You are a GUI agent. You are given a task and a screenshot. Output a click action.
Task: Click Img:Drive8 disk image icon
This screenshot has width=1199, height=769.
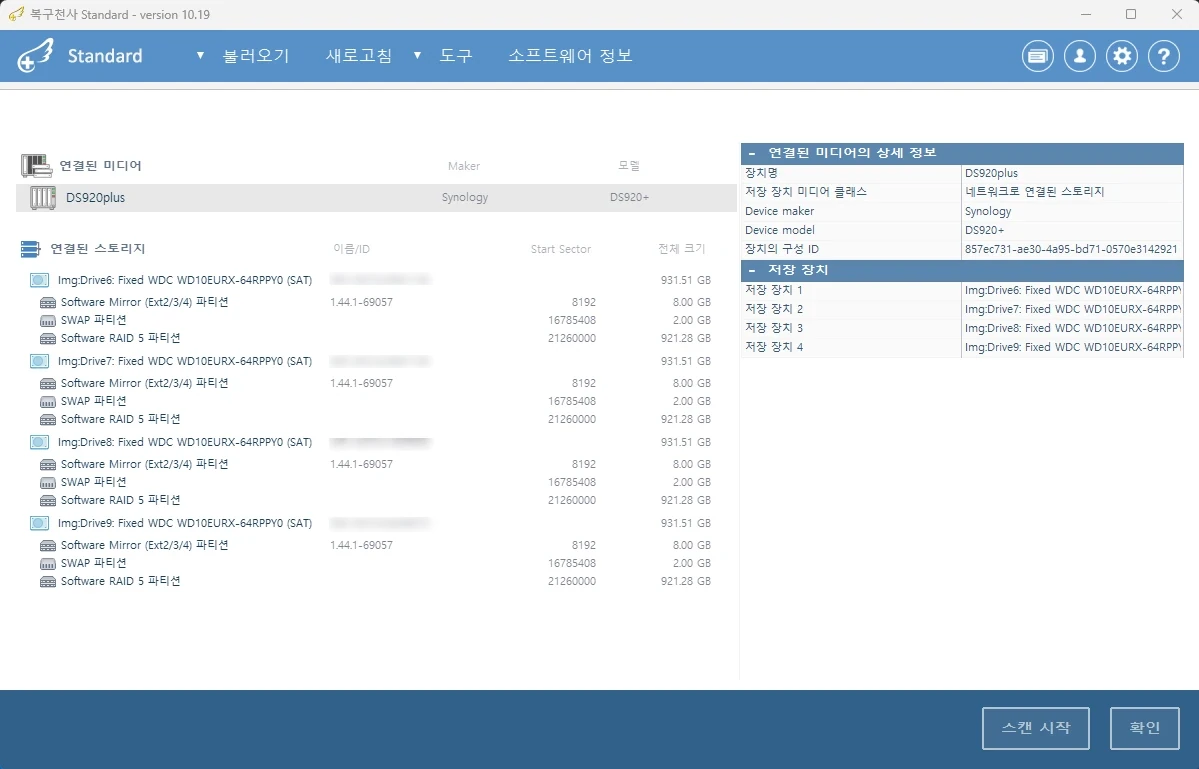[40, 442]
